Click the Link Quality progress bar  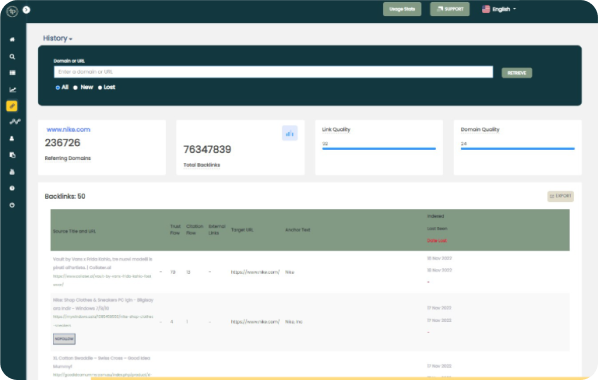coord(379,148)
